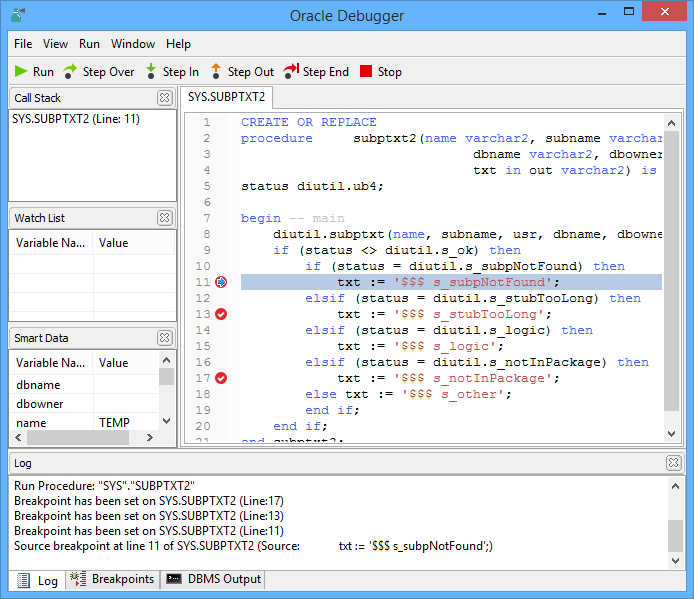Click the TEMP value cell in Smart Data
694x599 pixels.
tap(125, 423)
